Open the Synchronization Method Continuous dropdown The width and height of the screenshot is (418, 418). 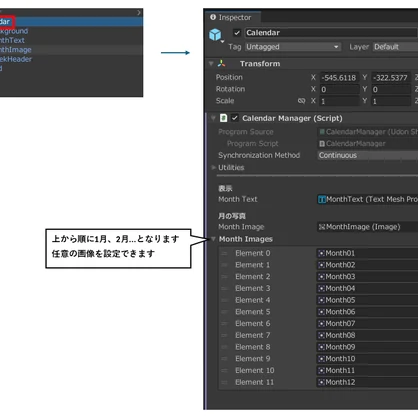[368, 155]
